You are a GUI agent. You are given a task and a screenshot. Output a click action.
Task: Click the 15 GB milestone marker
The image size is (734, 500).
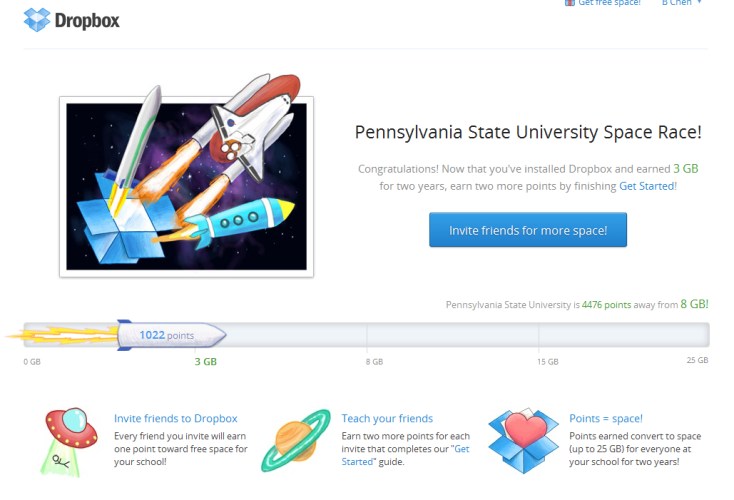tap(548, 361)
